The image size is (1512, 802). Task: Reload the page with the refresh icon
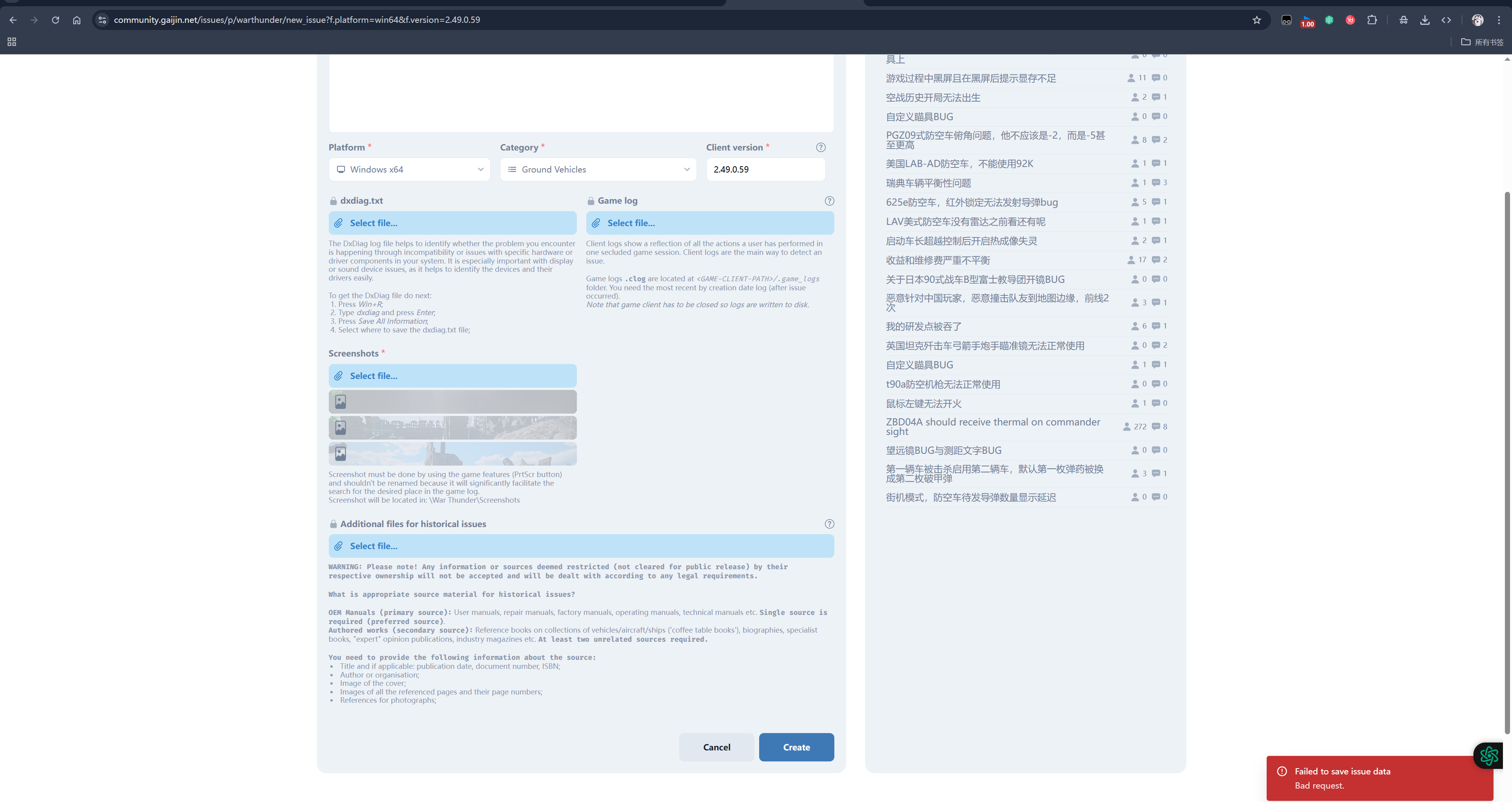[55, 20]
